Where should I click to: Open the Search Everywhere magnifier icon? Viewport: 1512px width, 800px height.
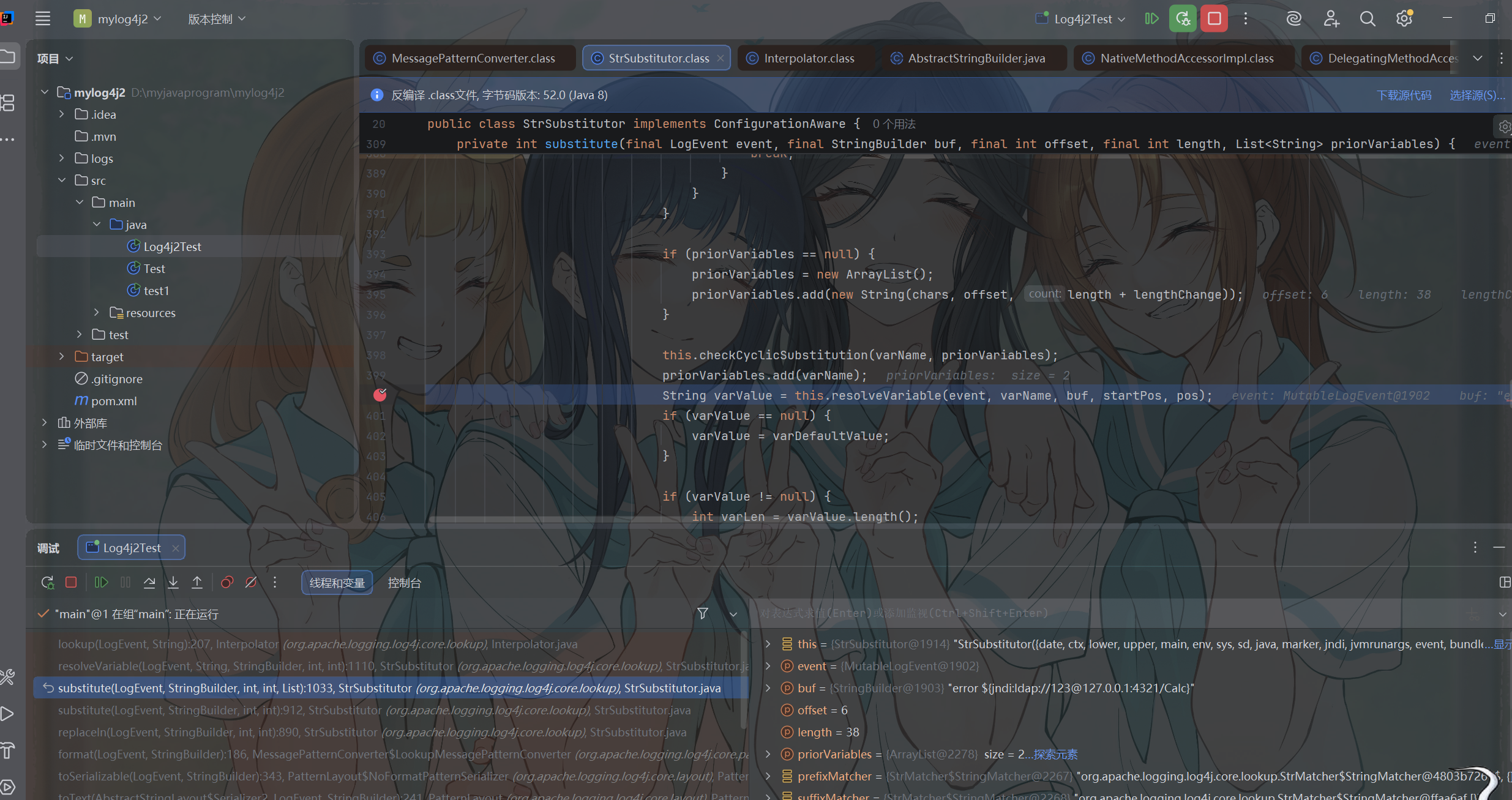tap(1368, 19)
